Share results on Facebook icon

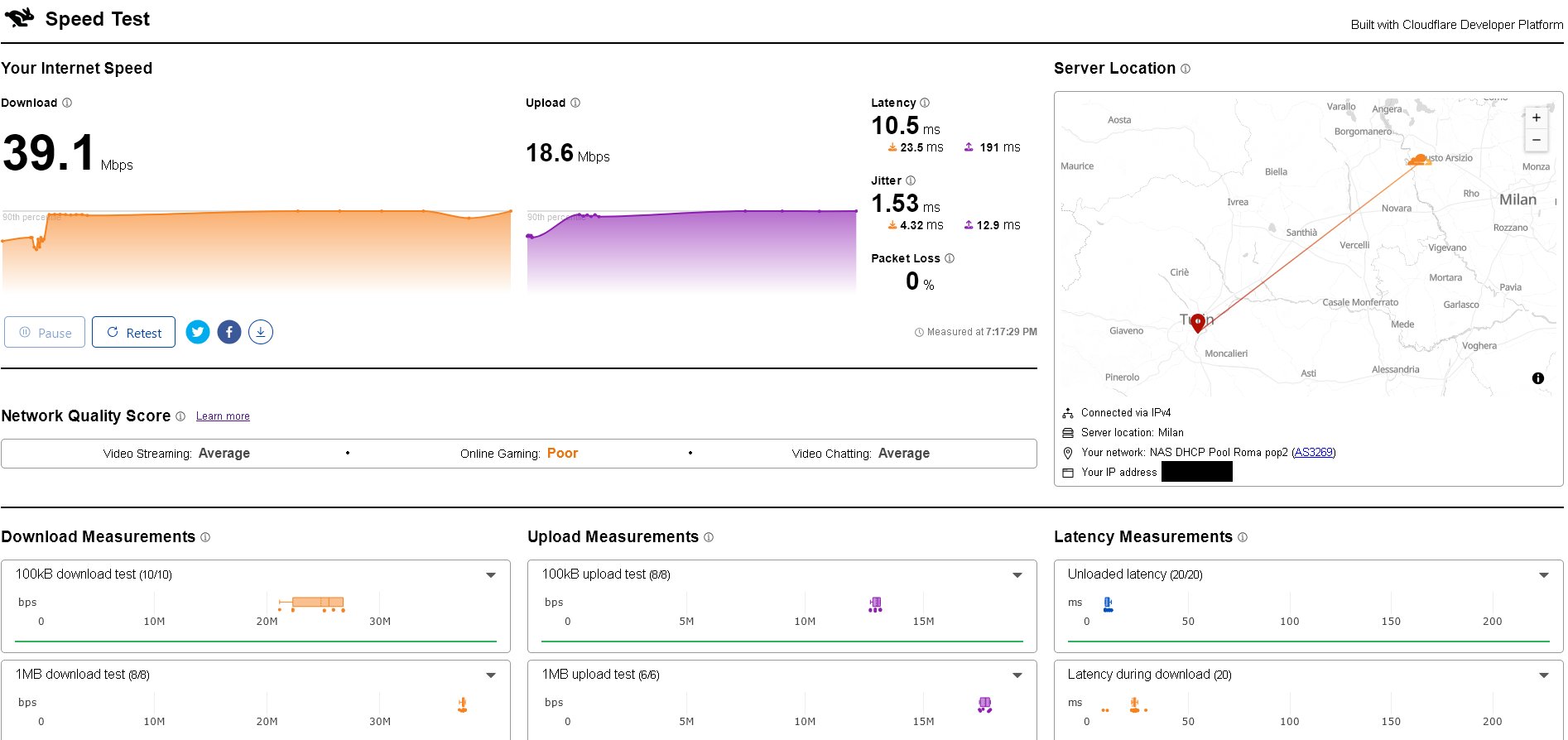tap(229, 332)
